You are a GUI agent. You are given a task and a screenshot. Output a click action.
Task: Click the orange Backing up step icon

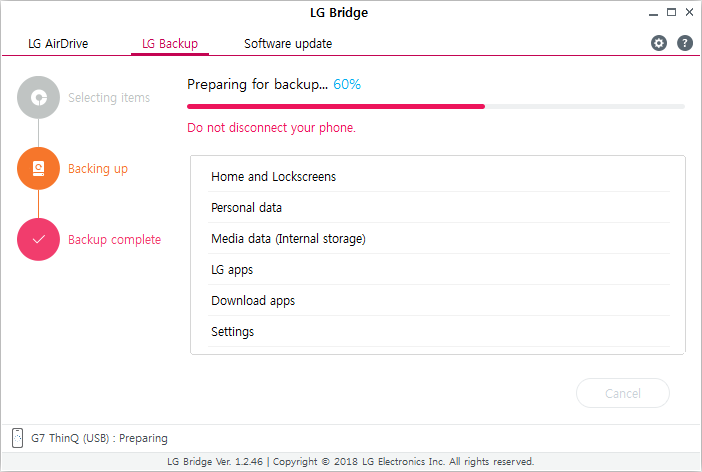[39, 168]
